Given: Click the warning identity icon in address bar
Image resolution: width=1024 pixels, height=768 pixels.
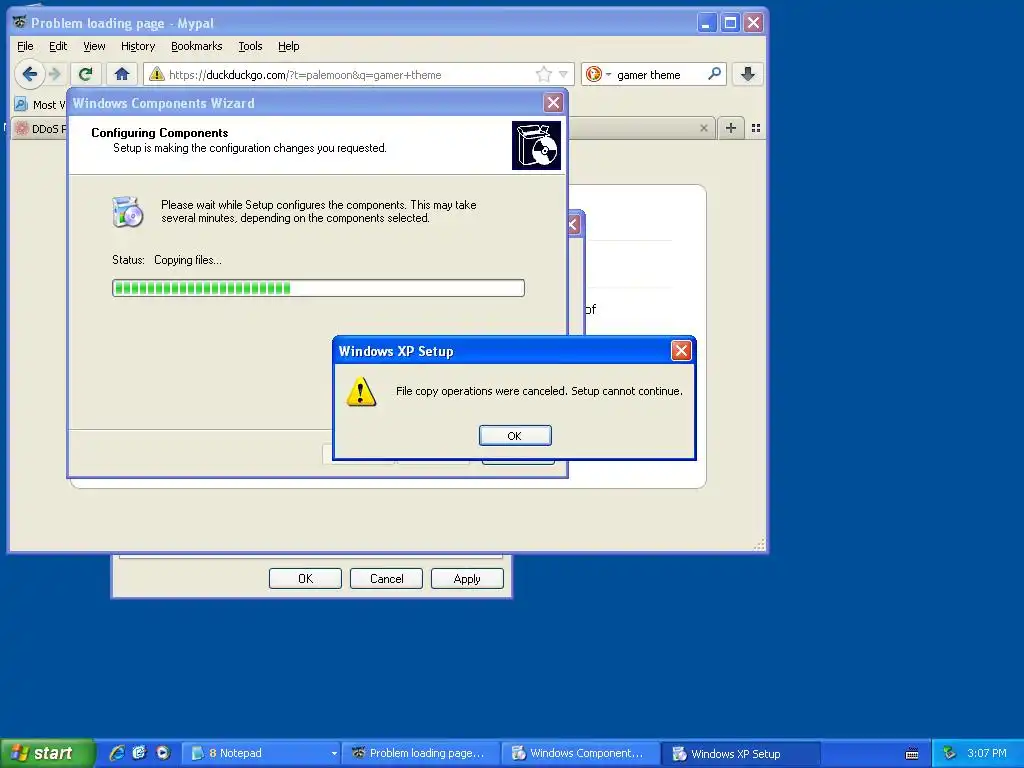Looking at the screenshot, I should coord(157,74).
